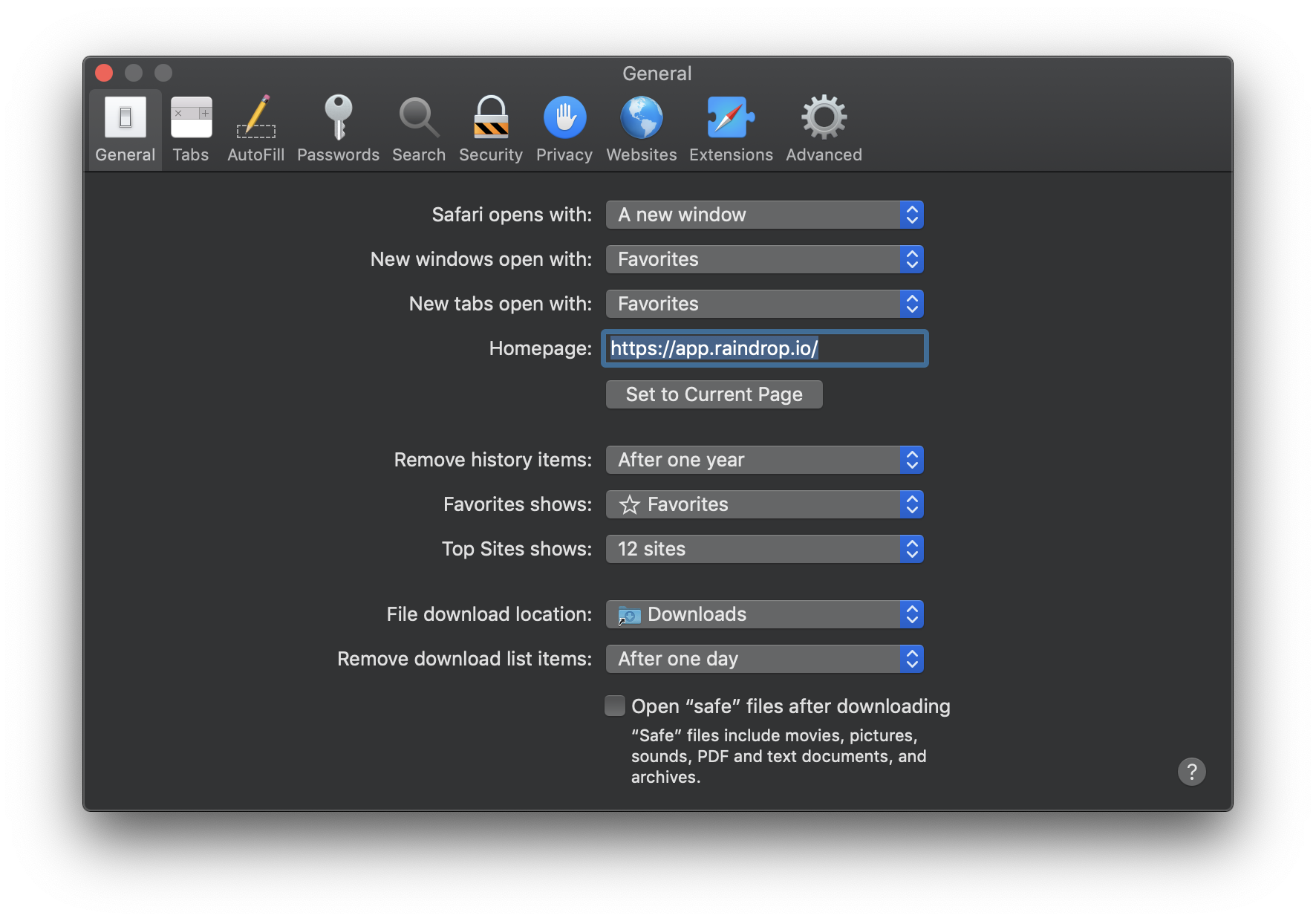Open the Safari opens with dropdown
The width and height of the screenshot is (1316, 921).
[x=764, y=215]
